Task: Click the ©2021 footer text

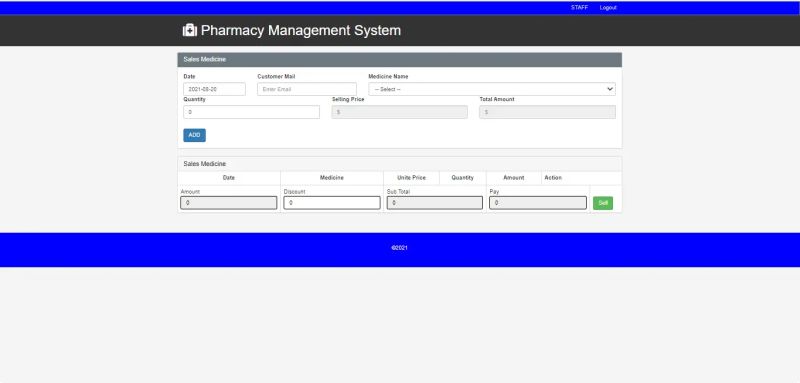Action: point(399,248)
